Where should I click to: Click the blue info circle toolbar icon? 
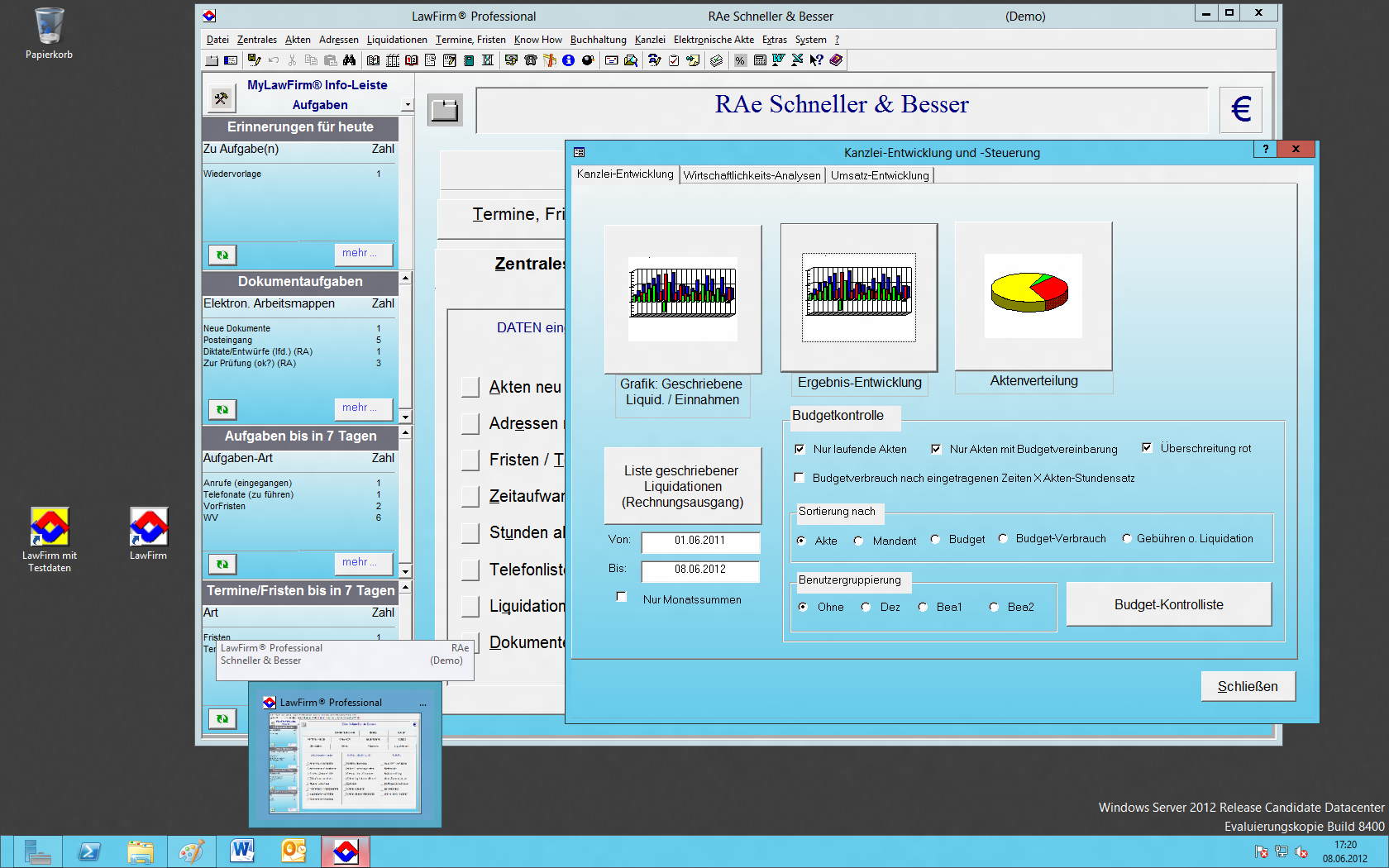[569, 60]
